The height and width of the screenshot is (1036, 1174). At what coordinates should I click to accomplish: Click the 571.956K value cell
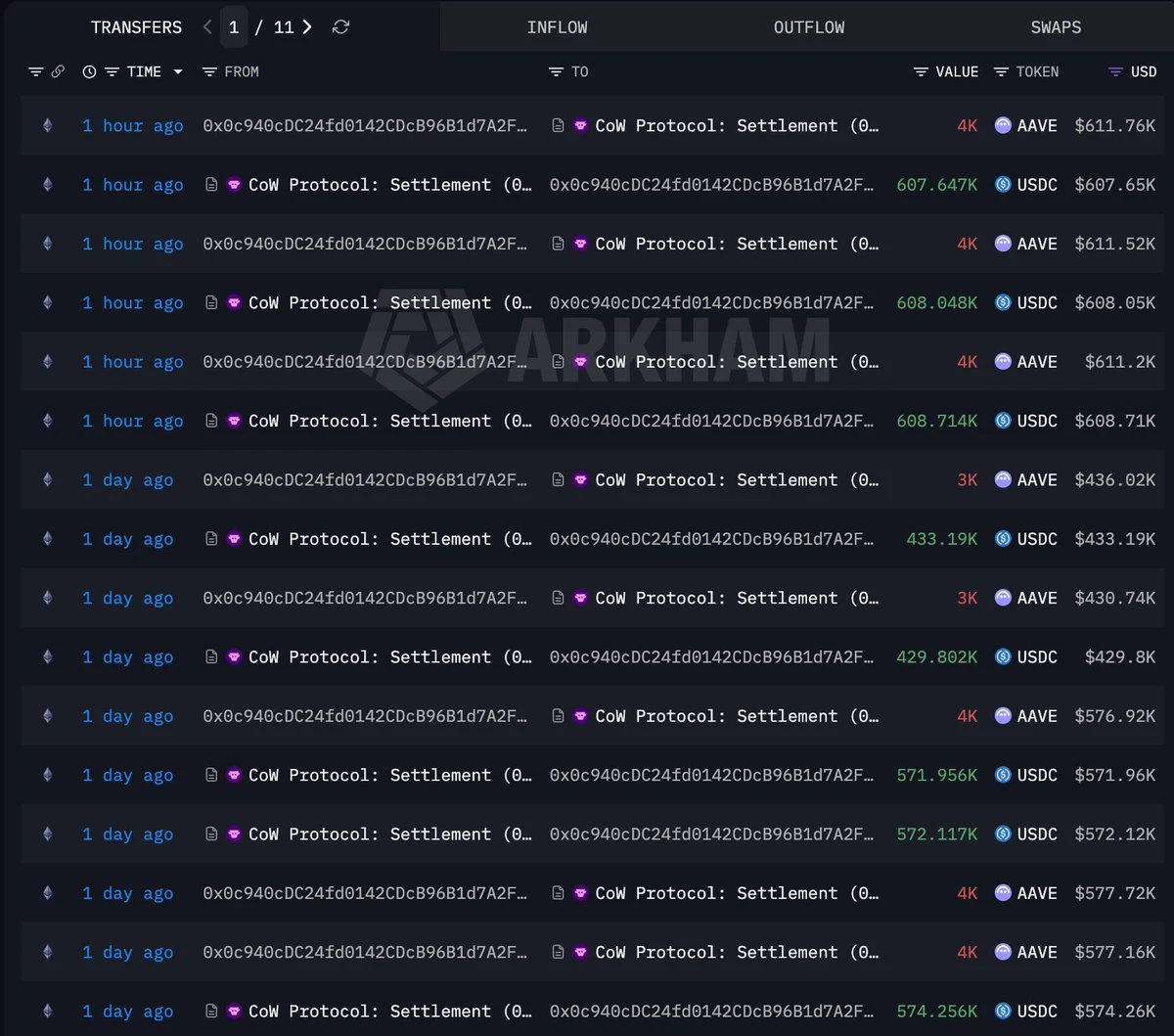click(936, 775)
